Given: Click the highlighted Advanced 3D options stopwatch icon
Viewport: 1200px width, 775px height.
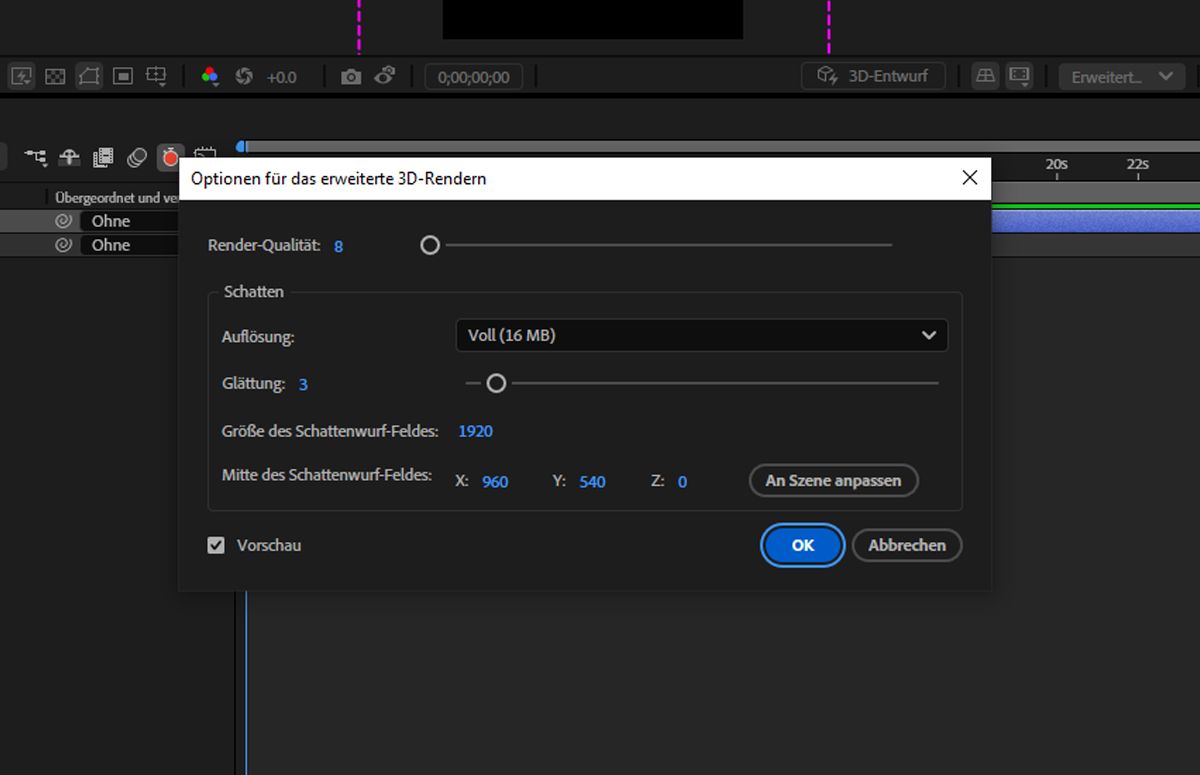Looking at the screenshot, I should [x=170, y=157].
